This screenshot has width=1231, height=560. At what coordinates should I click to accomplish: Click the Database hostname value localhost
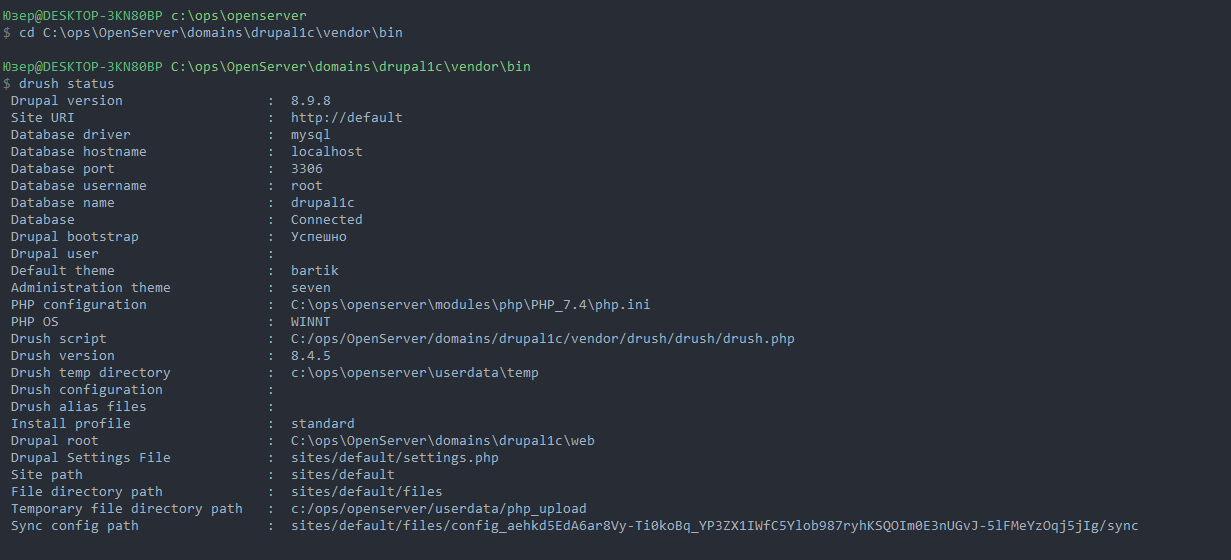coord(326,152)
